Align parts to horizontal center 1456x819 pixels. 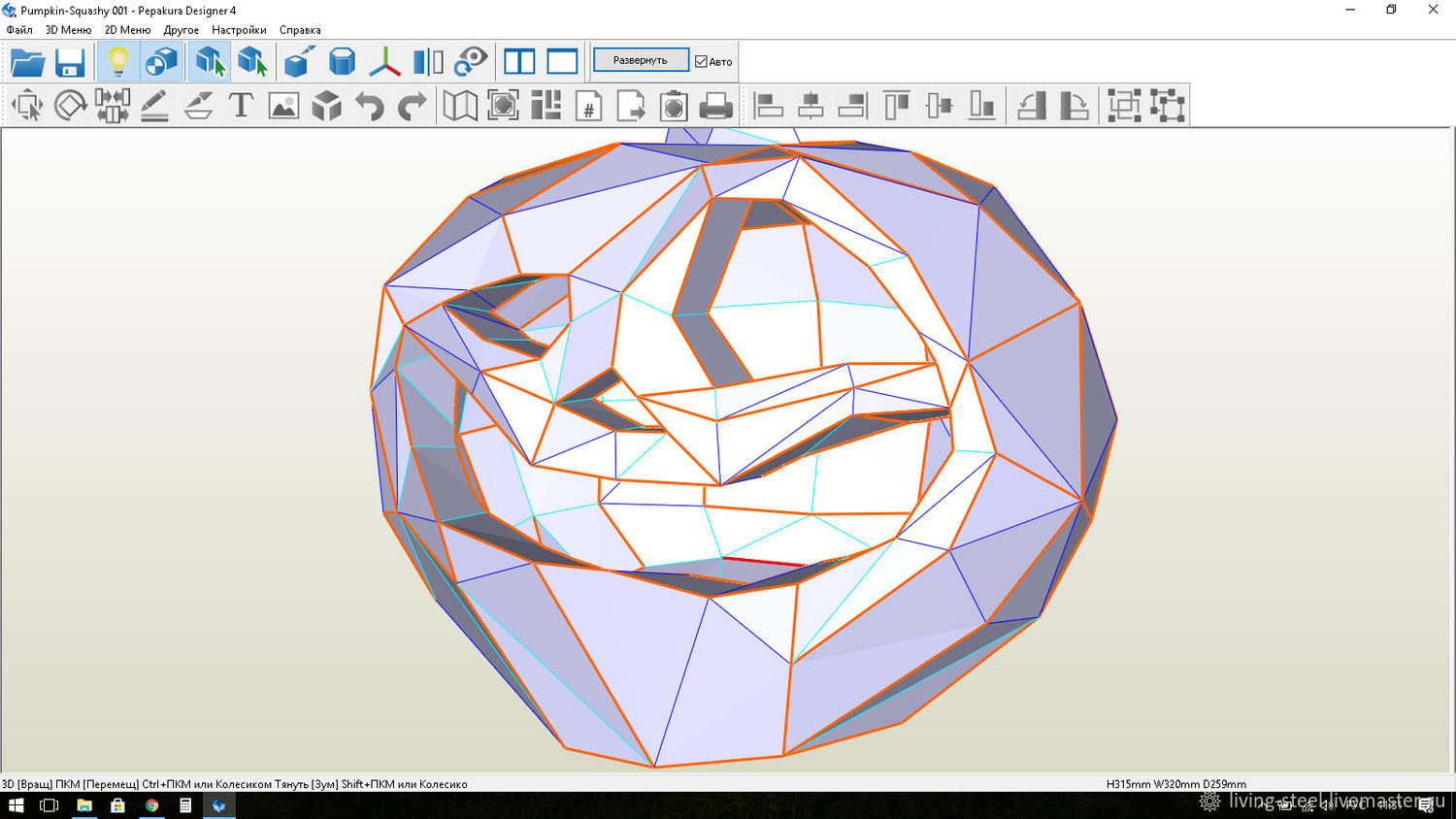[x=811, y=105]
